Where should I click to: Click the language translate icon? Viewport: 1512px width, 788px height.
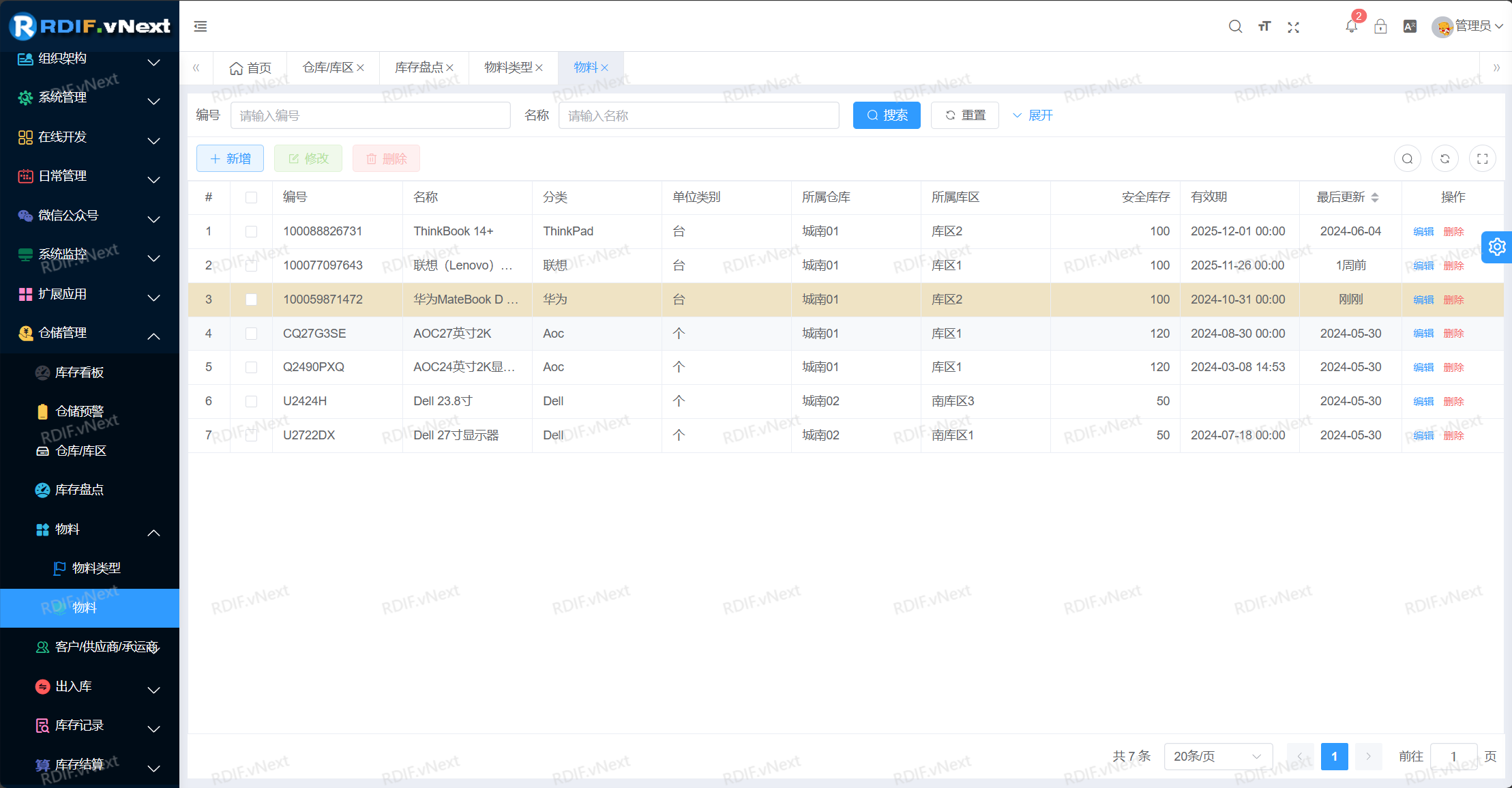[x=1410, y=26]
